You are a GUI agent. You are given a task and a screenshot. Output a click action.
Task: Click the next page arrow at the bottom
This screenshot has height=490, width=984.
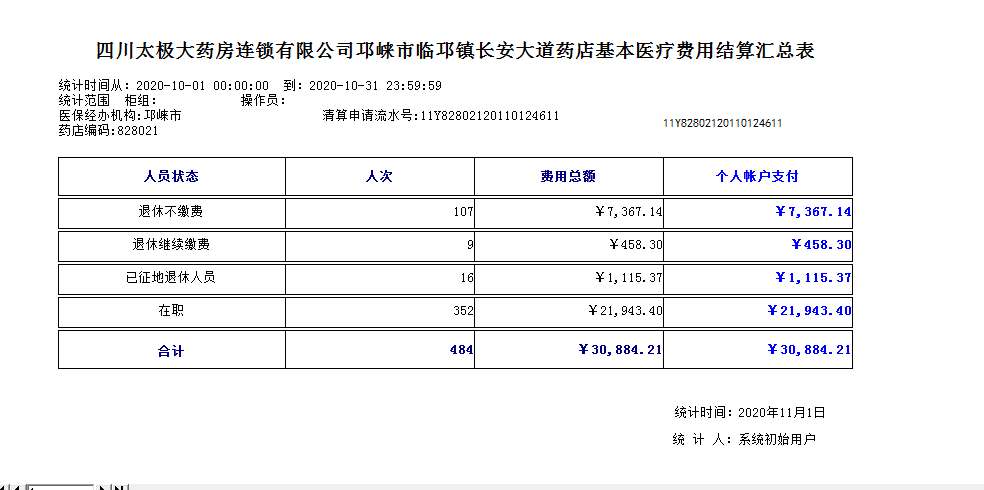pos(104,487)
